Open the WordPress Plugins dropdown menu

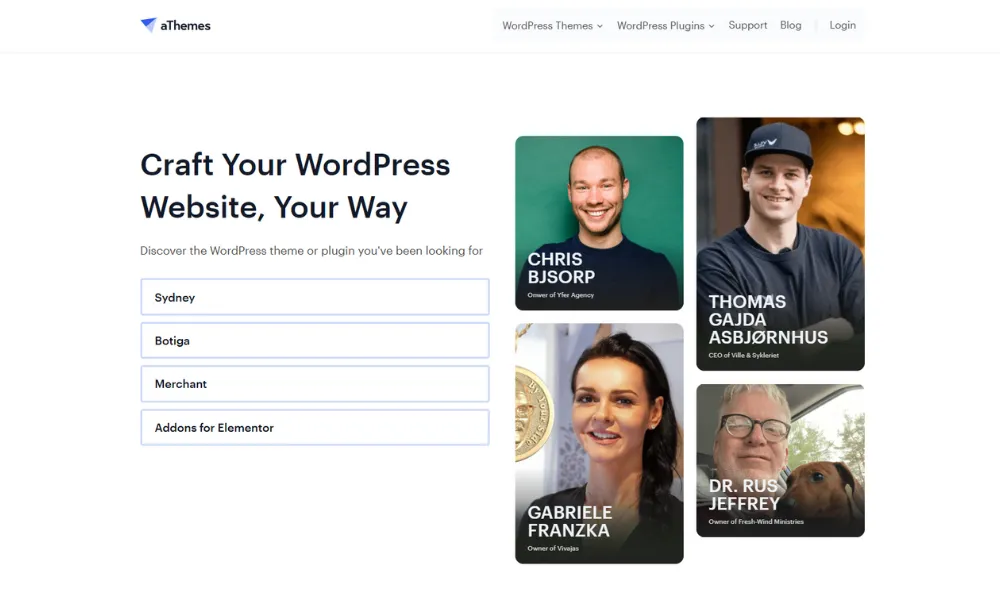665,26
